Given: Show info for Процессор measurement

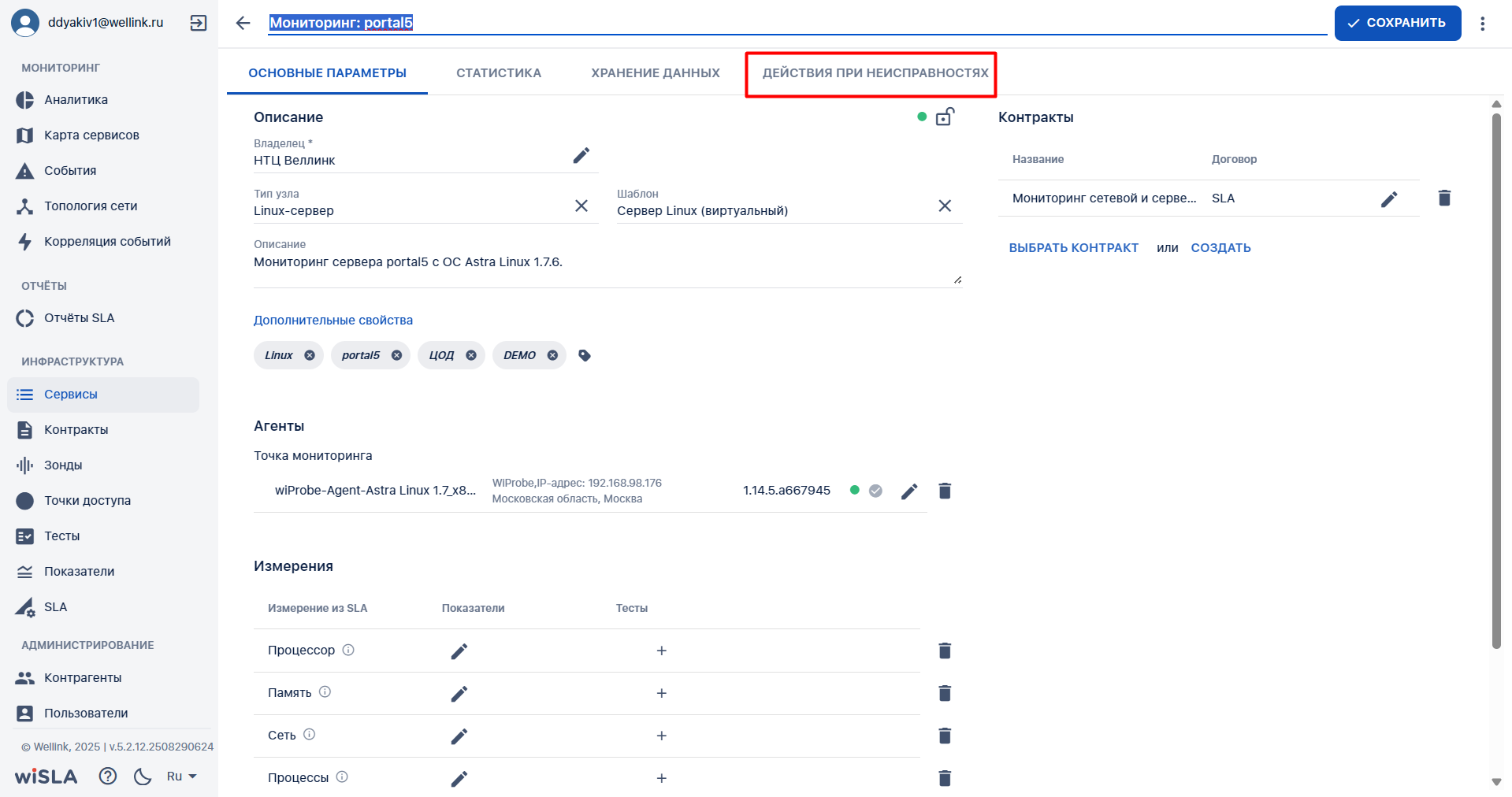Looking at the screenshot, I should (348, 650).
